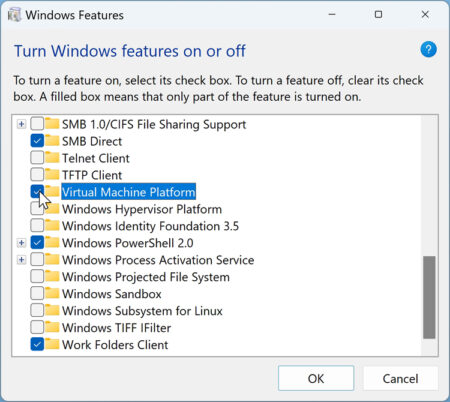Select the Windows Identity Foundation 3.5 item
Screen dimensions: 450x402
[x=150, y=226]
